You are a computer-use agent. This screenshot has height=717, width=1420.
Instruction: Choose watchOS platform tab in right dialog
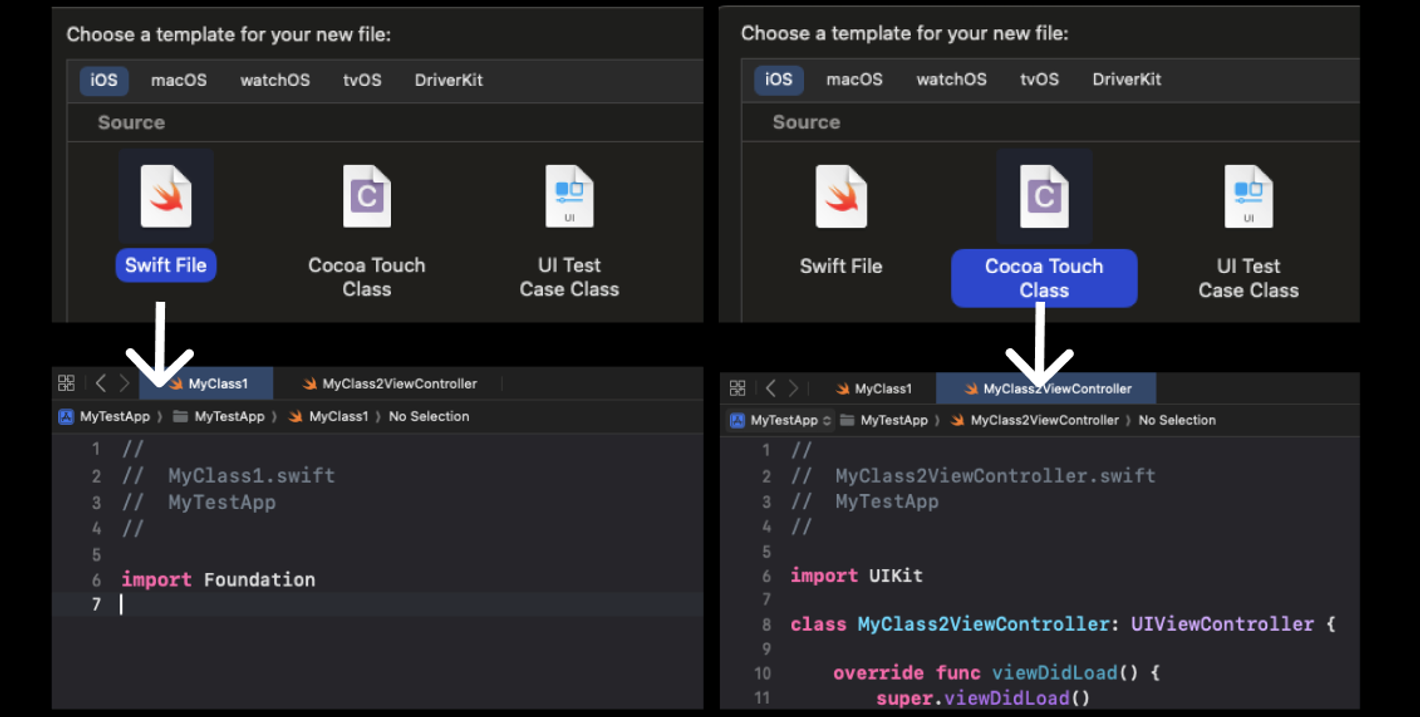[x=952, y=79]
